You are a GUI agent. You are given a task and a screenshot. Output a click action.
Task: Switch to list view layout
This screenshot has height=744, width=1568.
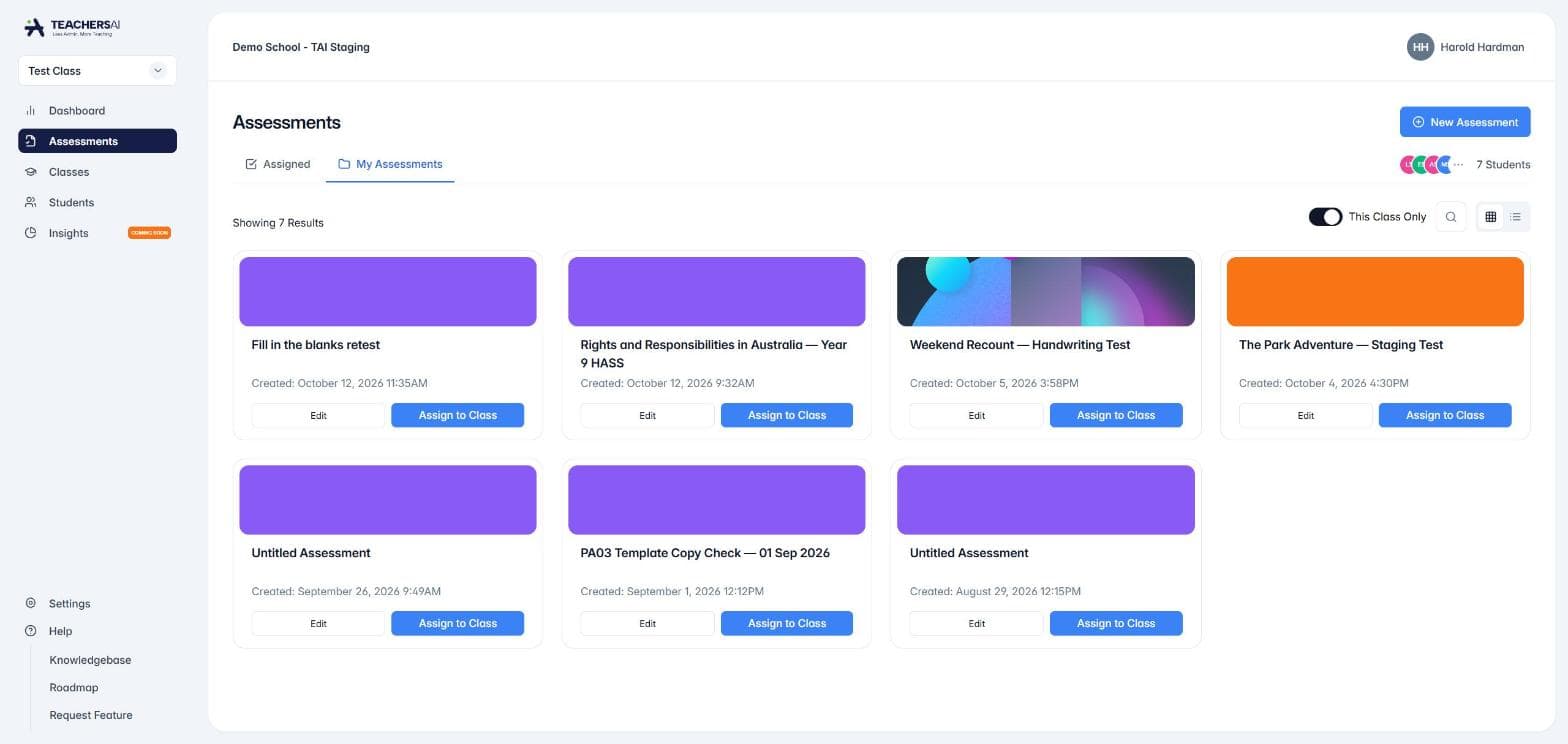[x=1516, y=217]
